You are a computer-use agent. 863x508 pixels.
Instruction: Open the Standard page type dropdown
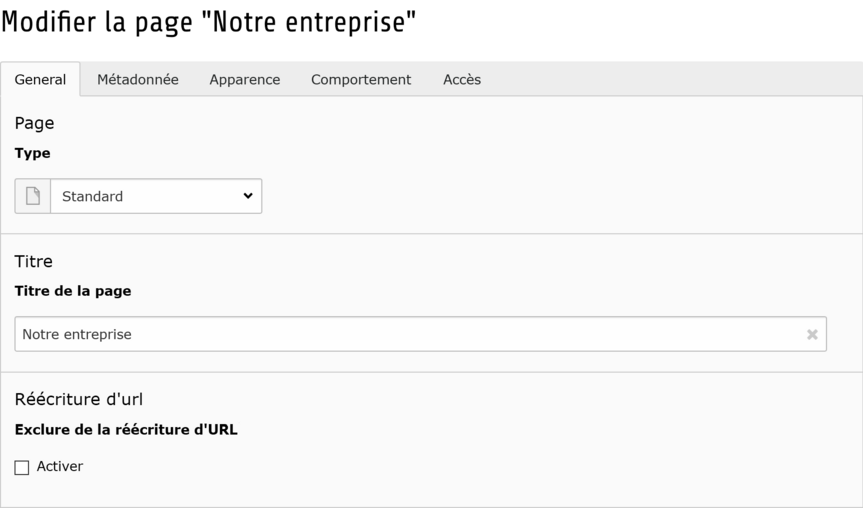coord(155,196)
